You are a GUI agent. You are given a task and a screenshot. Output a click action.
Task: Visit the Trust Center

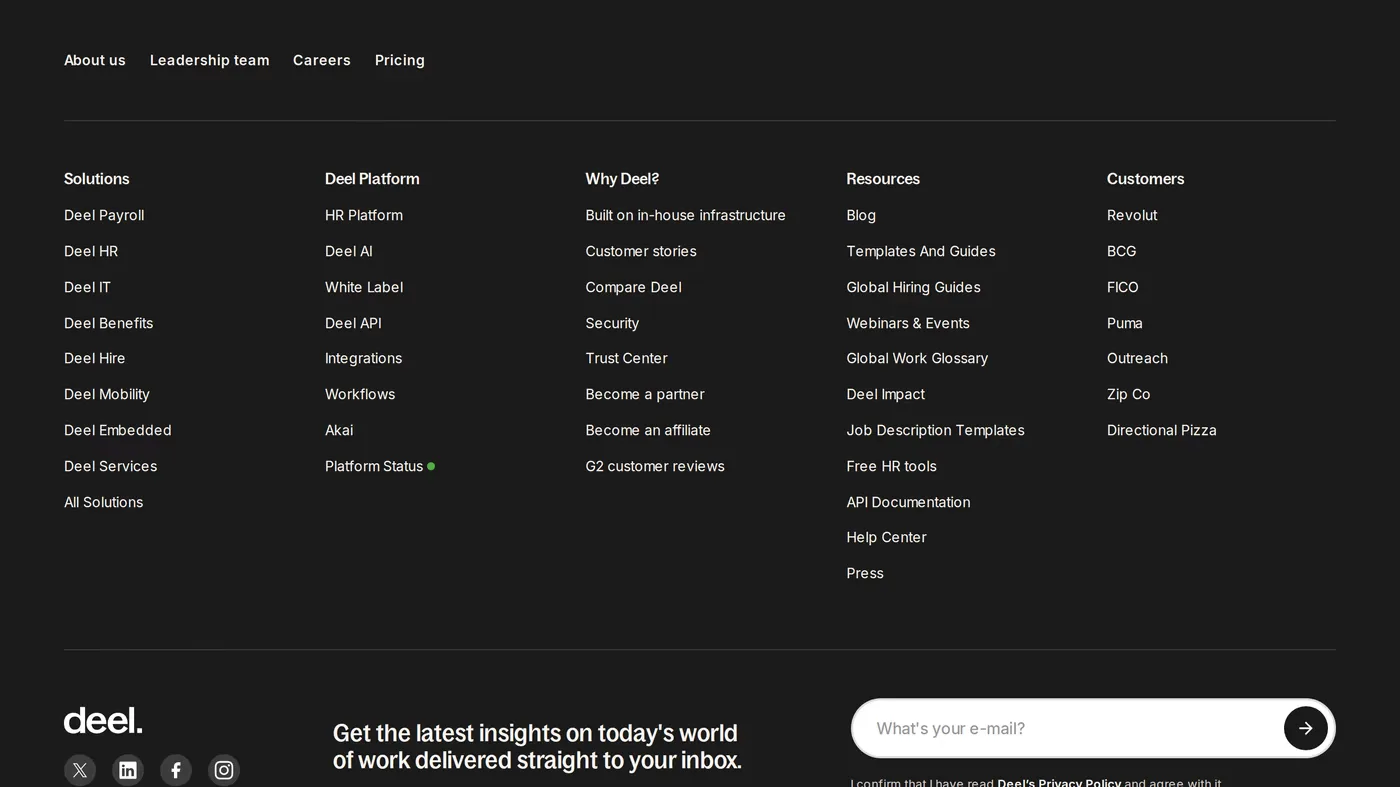[626, 358]
